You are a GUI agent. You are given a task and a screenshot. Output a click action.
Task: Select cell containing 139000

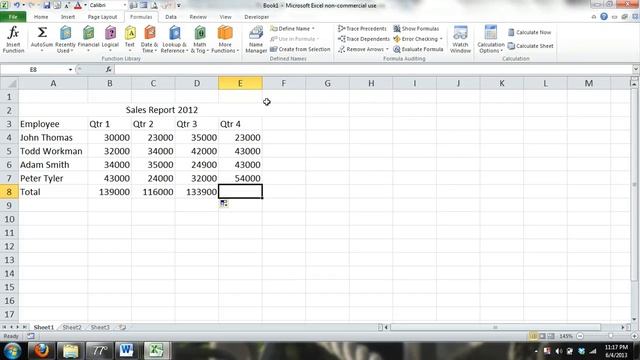coord(109,192)
